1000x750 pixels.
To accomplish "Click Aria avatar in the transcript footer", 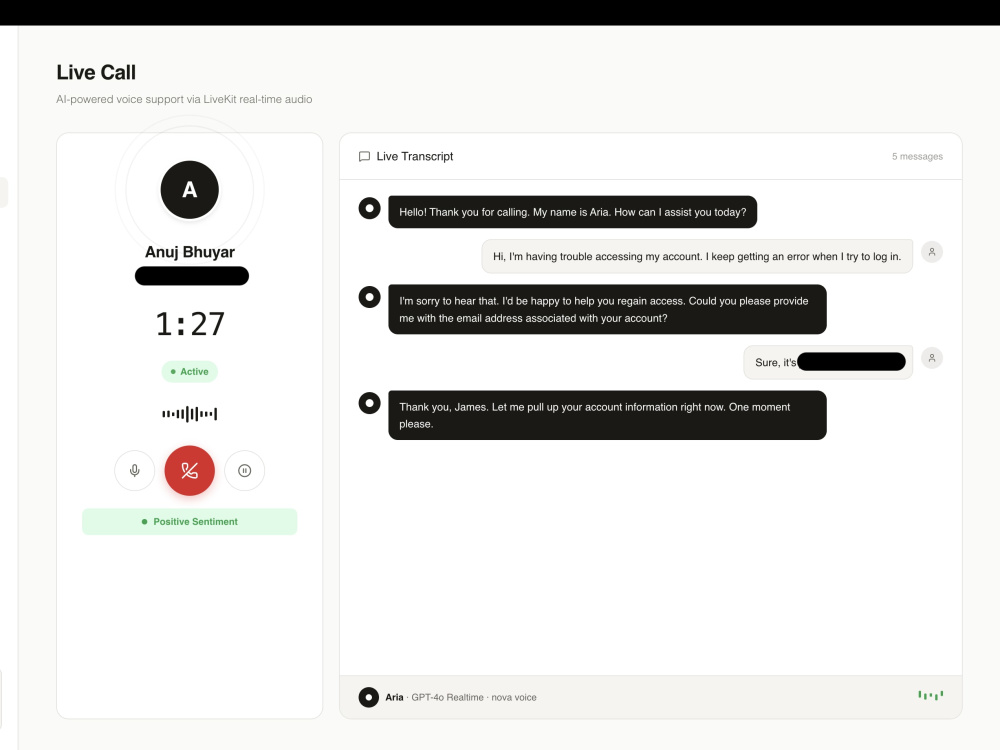I will coord(369,697).
